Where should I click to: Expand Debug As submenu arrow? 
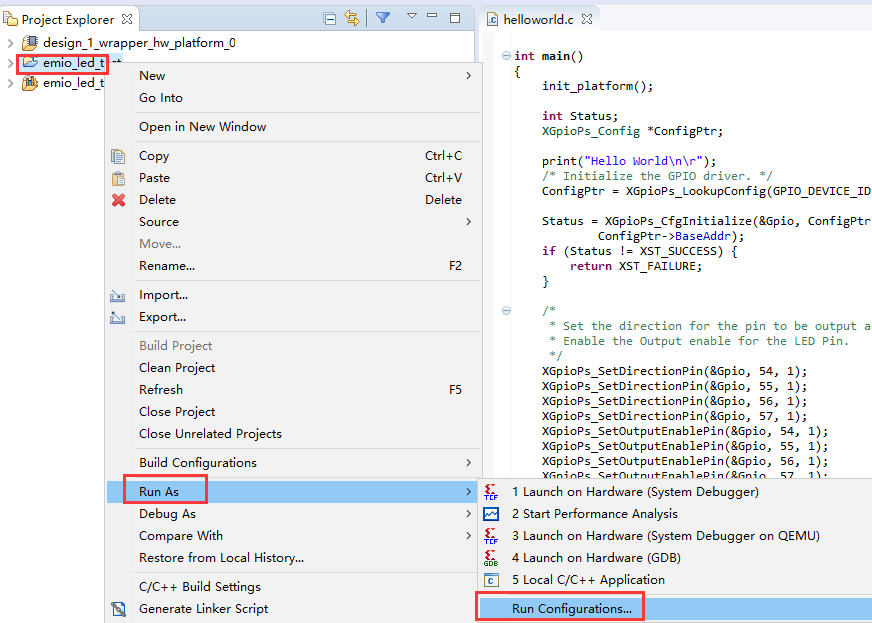pyautogui.click(x=469, y=514)
